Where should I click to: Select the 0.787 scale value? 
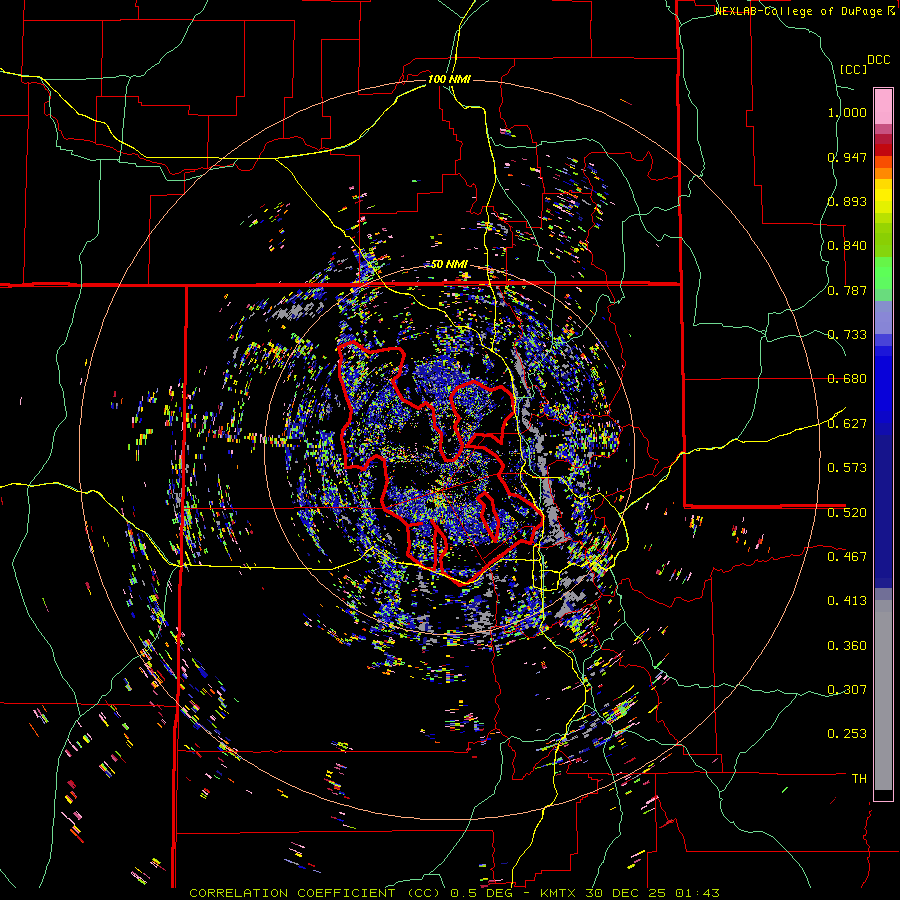(x=847, y=290)
